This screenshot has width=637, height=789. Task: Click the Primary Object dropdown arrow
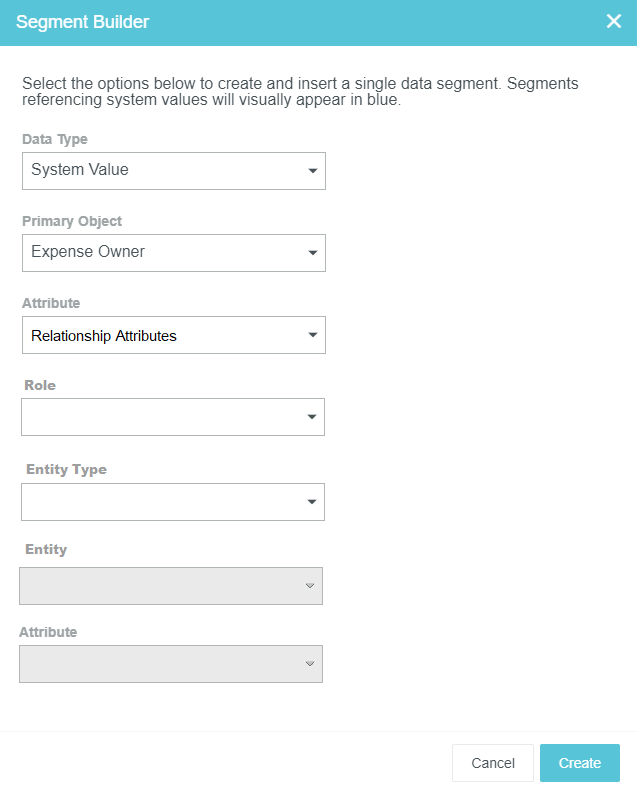313,253
